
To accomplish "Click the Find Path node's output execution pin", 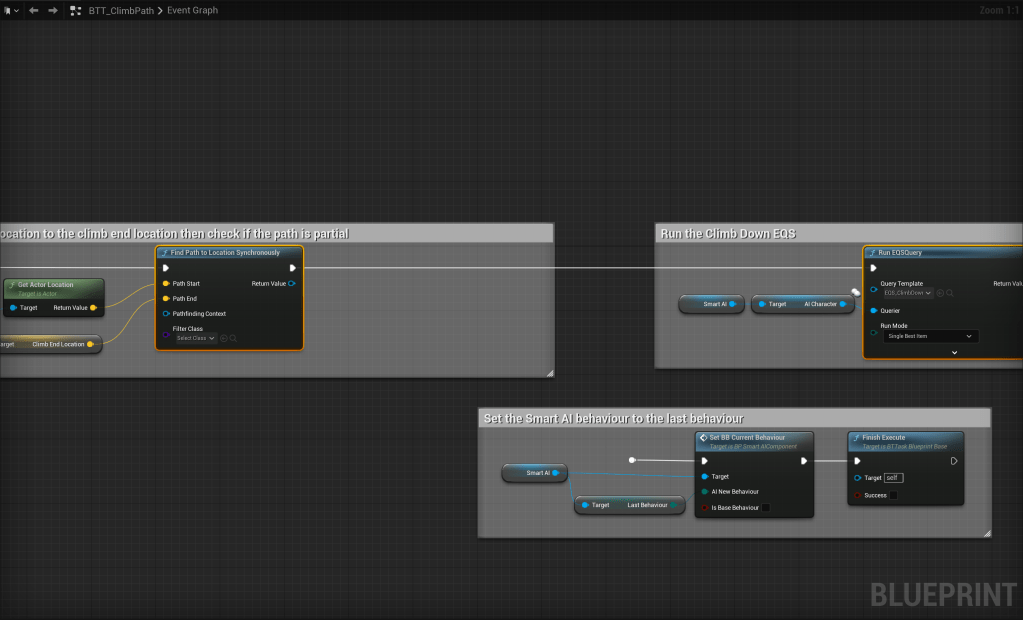I will 292,268.
